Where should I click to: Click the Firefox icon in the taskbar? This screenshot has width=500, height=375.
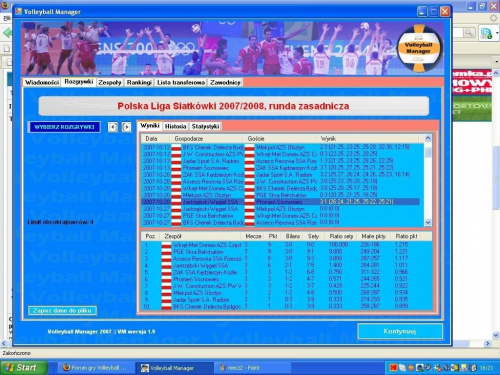66,367
